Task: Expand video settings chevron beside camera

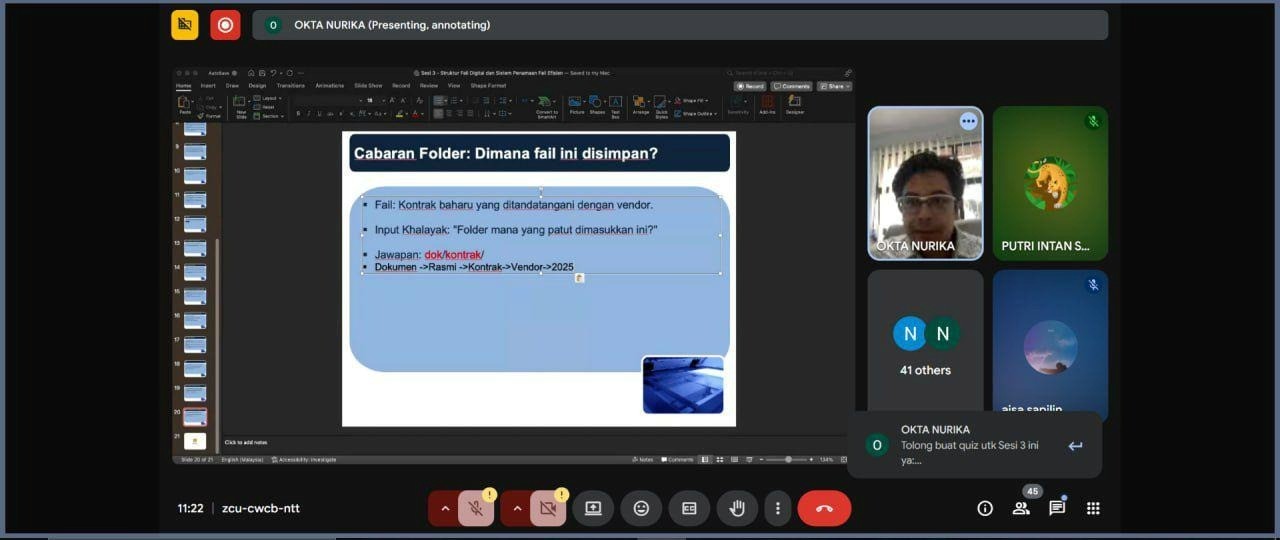Action: [517, 508]
